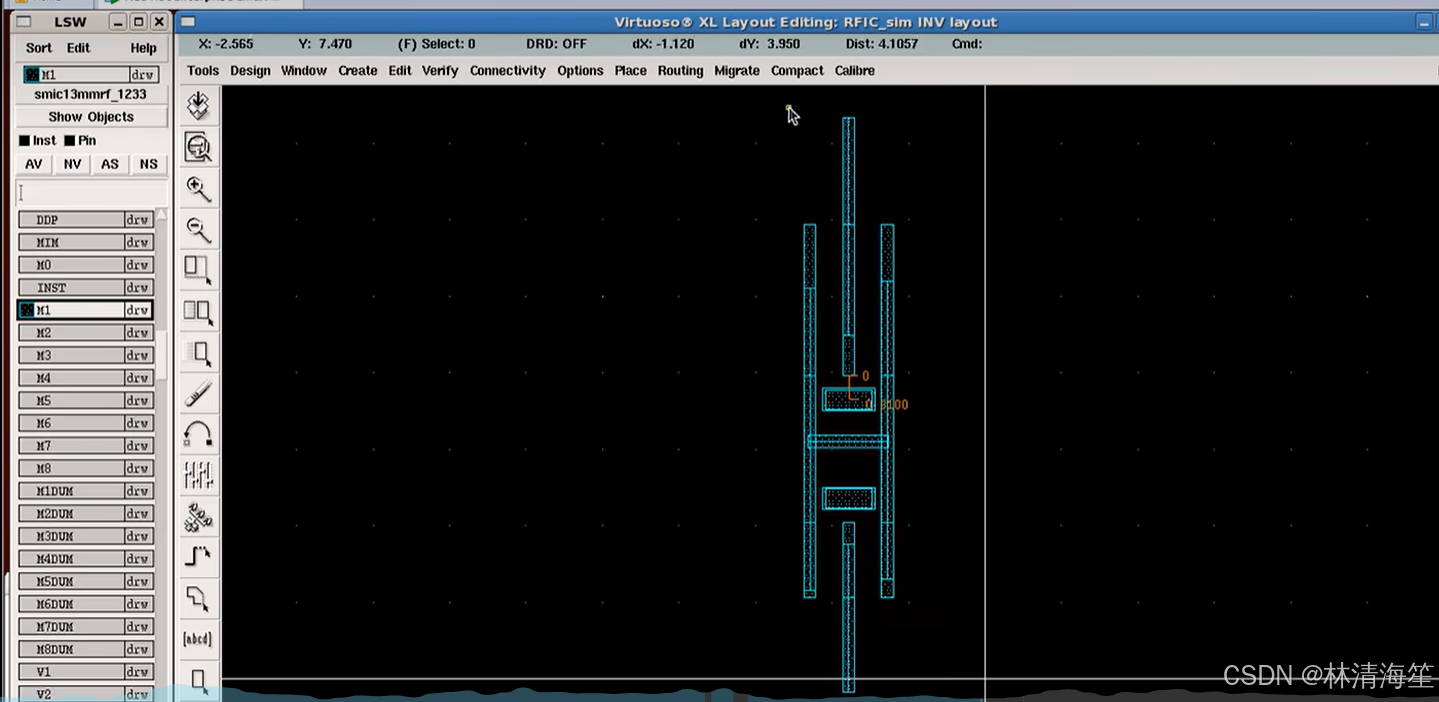Image resolution: width=1439 pixels, height=702 pixels.
Task: Open the layout window's Edit menu
Action: coord(400,71)
